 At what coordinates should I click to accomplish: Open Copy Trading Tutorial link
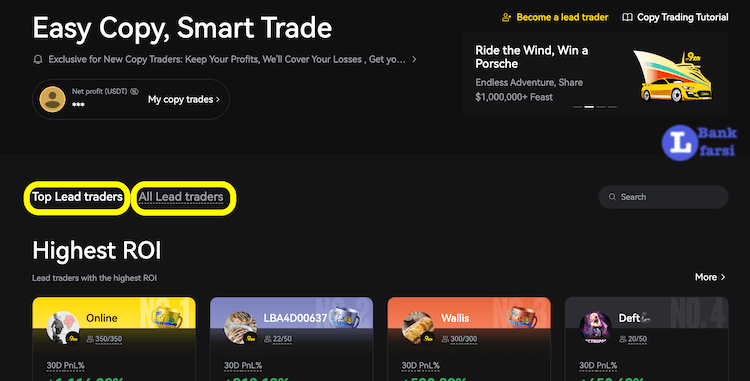coord(683,18)
